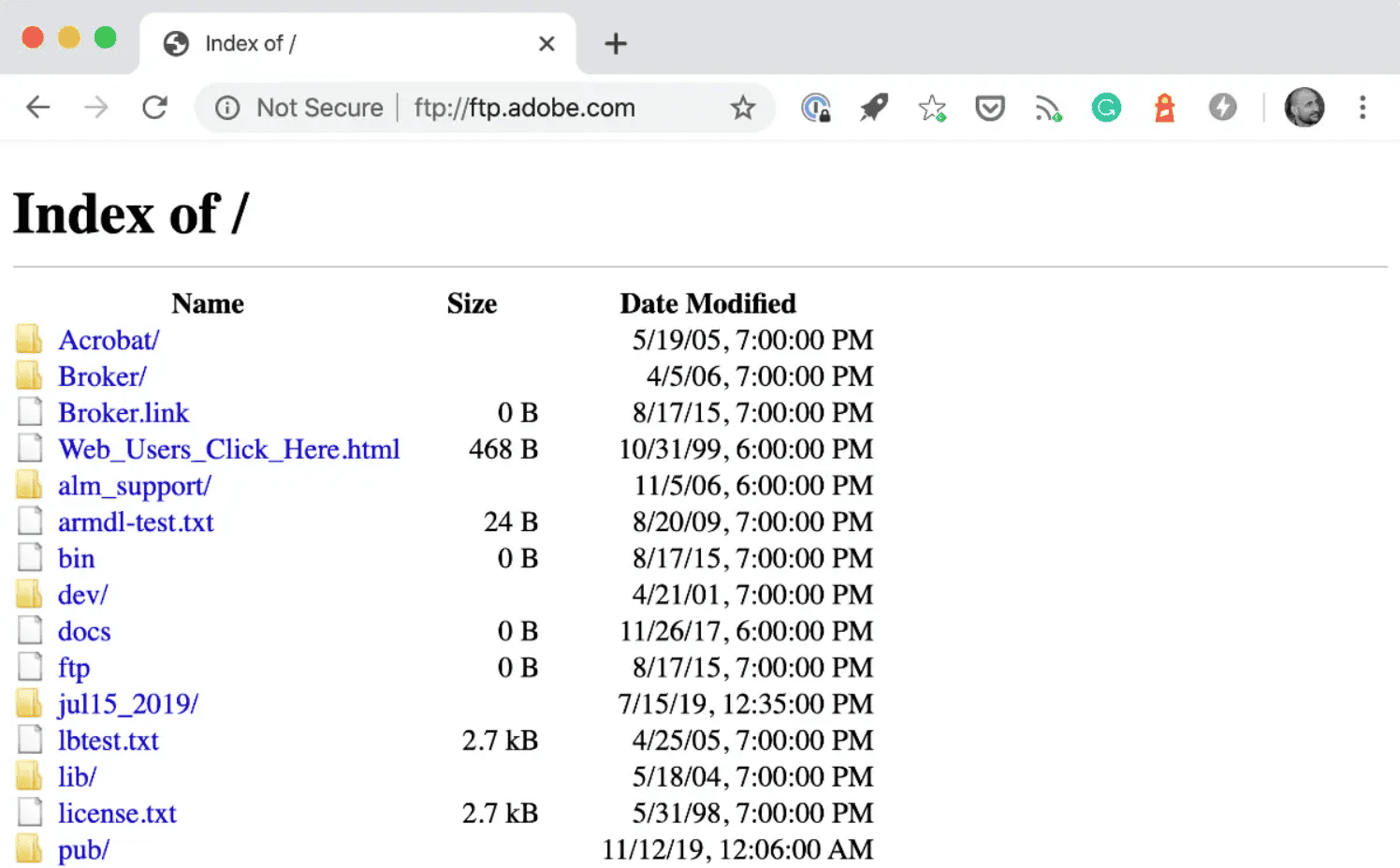Open the Chrome three-dot menu
Screen dimensions: 1400x868
tap(1363, 107)
